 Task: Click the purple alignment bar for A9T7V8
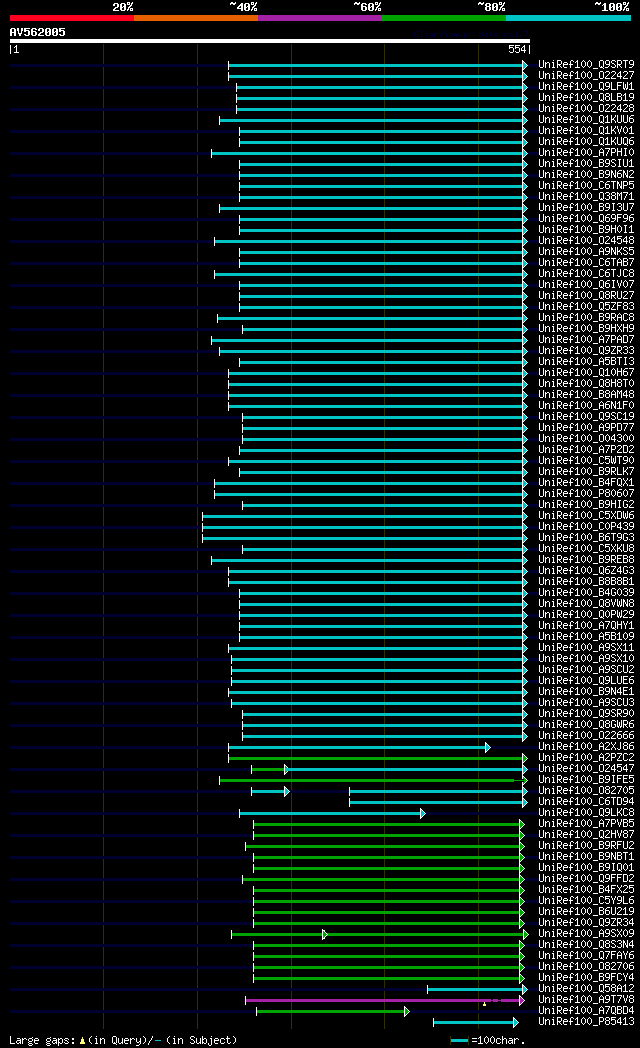click(384, 1001)
